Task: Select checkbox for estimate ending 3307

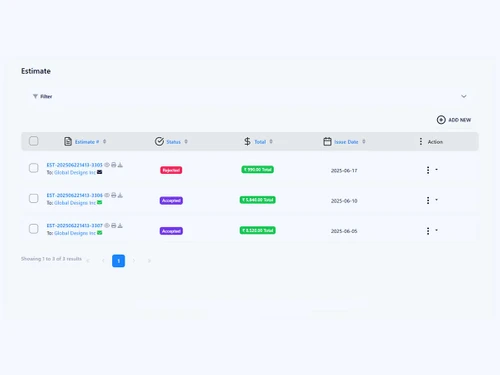Action: tap(34, 229)
